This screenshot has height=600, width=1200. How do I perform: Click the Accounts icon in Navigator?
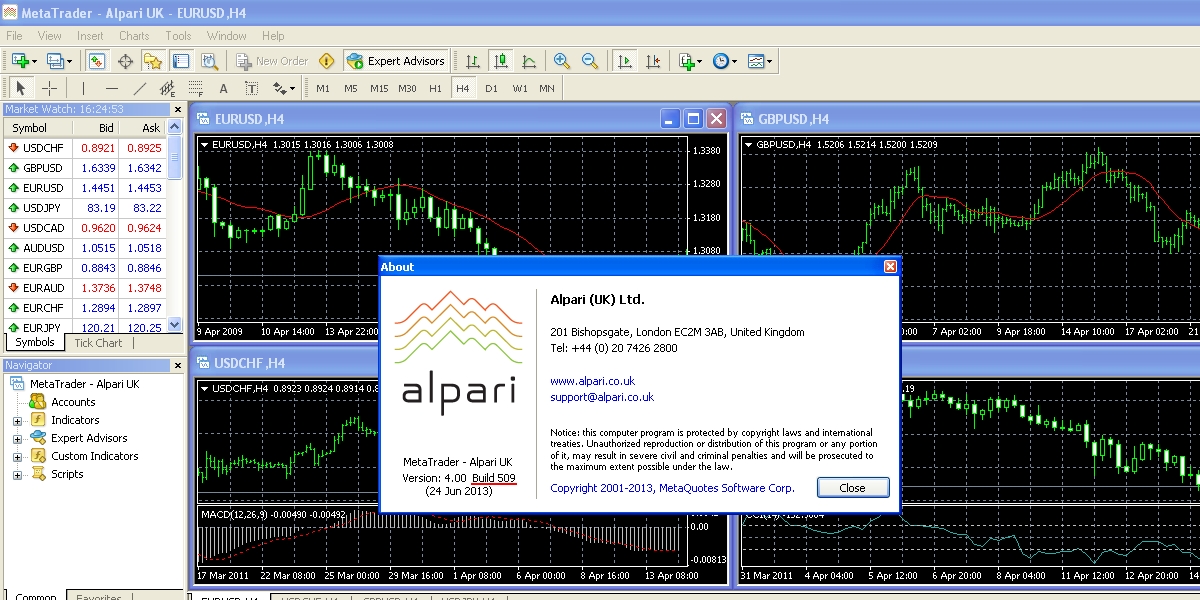pyautogui.click(x=37, y=402)
